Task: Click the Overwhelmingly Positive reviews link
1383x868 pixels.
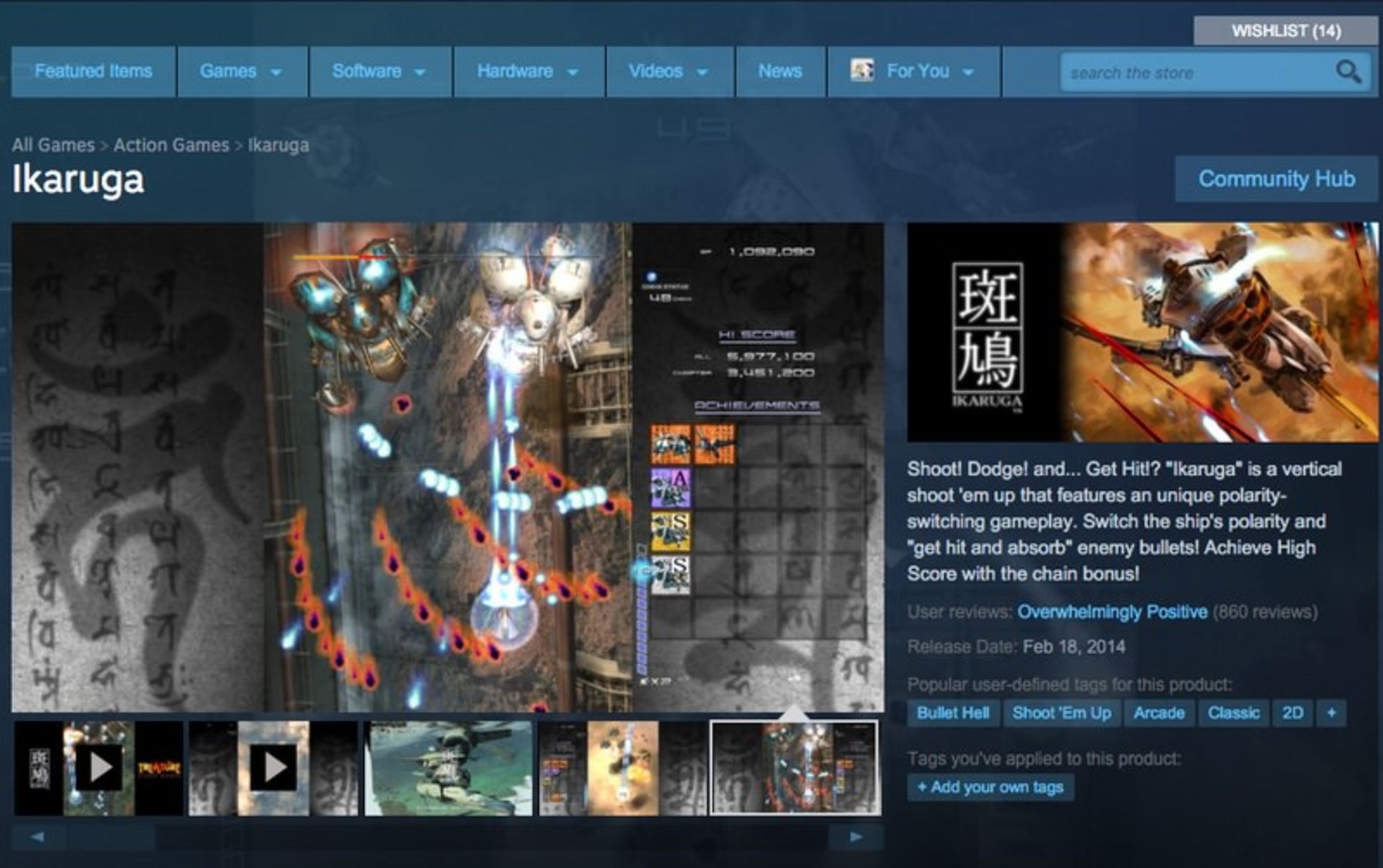Action: click(x=1111, y=612)
